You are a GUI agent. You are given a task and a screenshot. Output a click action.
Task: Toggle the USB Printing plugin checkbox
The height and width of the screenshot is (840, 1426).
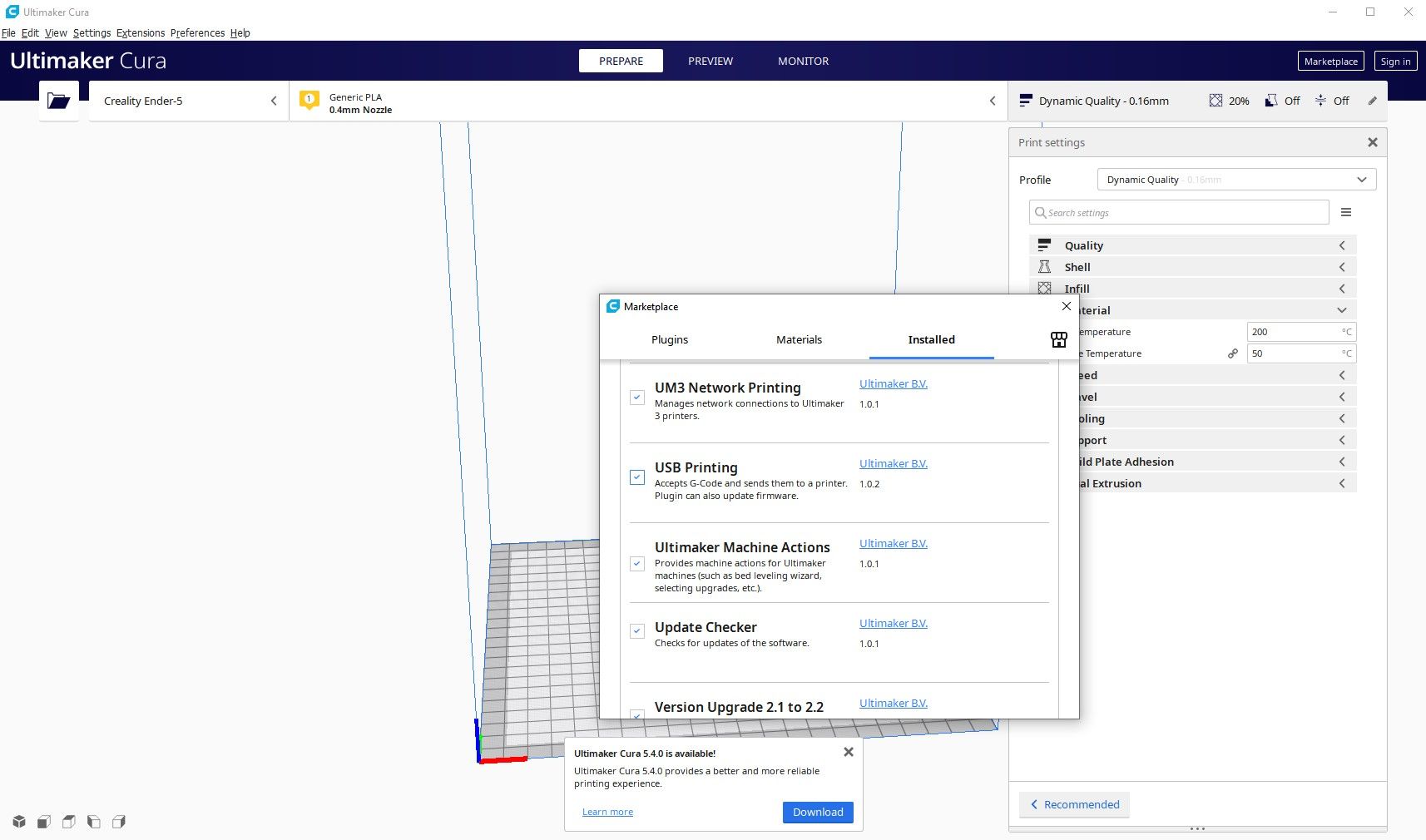pyautogui.click(x=637, y=477)
